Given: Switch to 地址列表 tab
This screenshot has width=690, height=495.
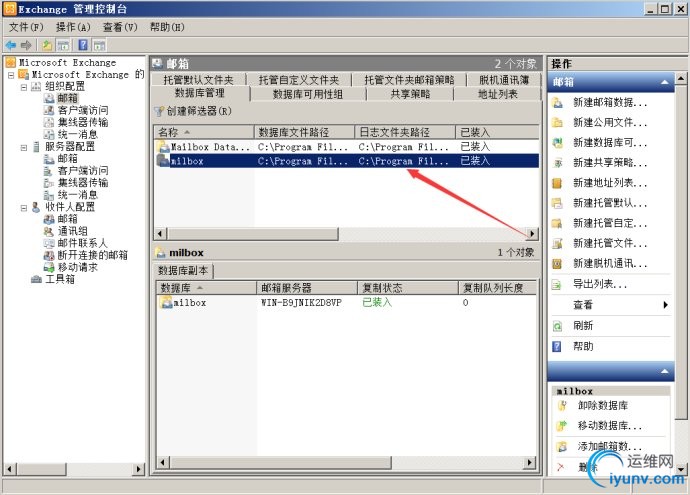Looking at the screenshot, I should 498,94.
